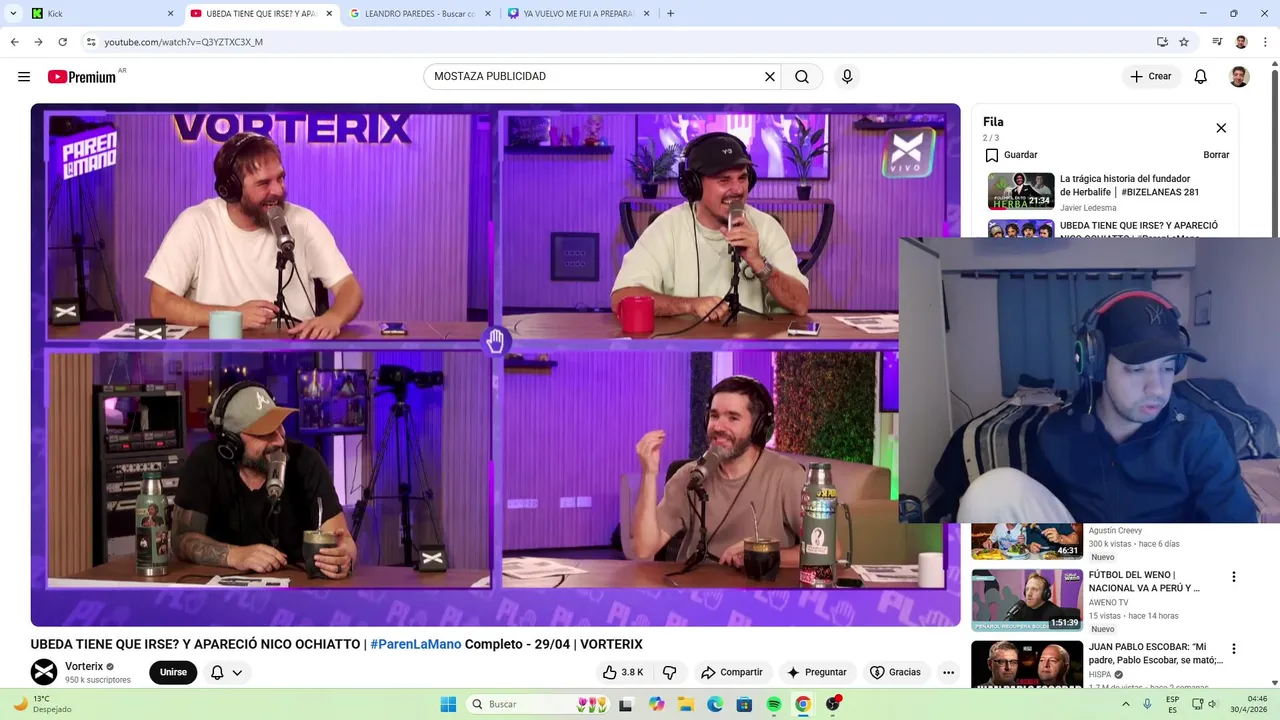Open more actions three-dot menu under video
The height and width of the screenshot is (720, 1280).
pos(948,672)
